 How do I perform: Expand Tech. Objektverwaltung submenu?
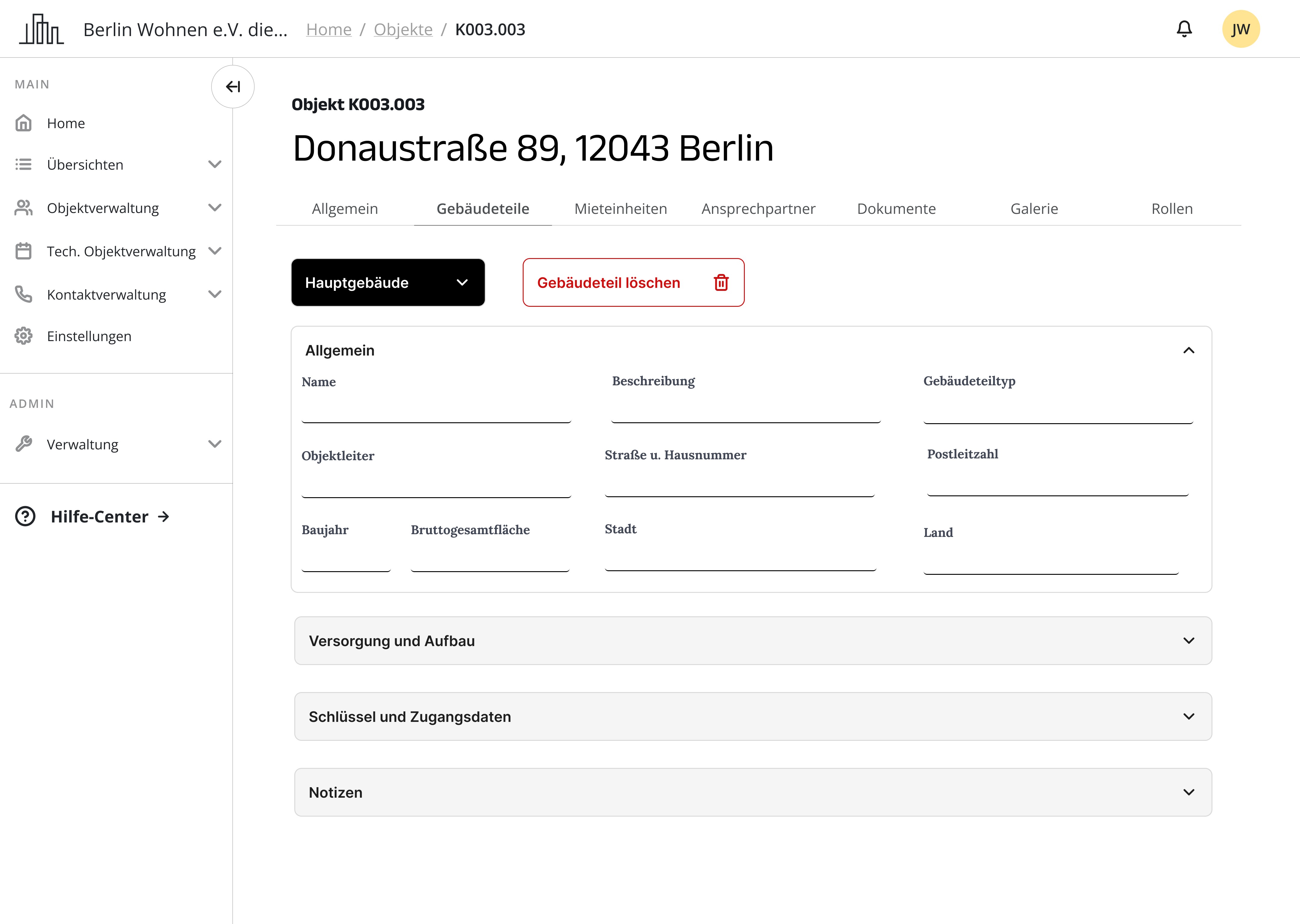coord(215,251)
